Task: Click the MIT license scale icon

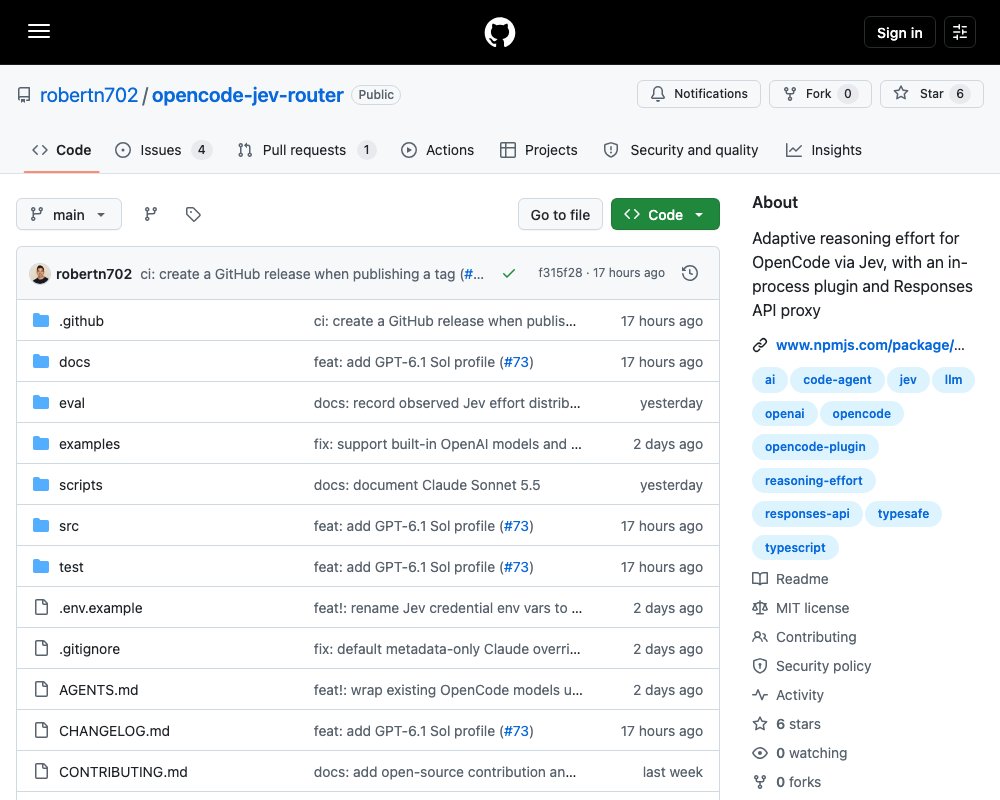Action: pos(760,608)
